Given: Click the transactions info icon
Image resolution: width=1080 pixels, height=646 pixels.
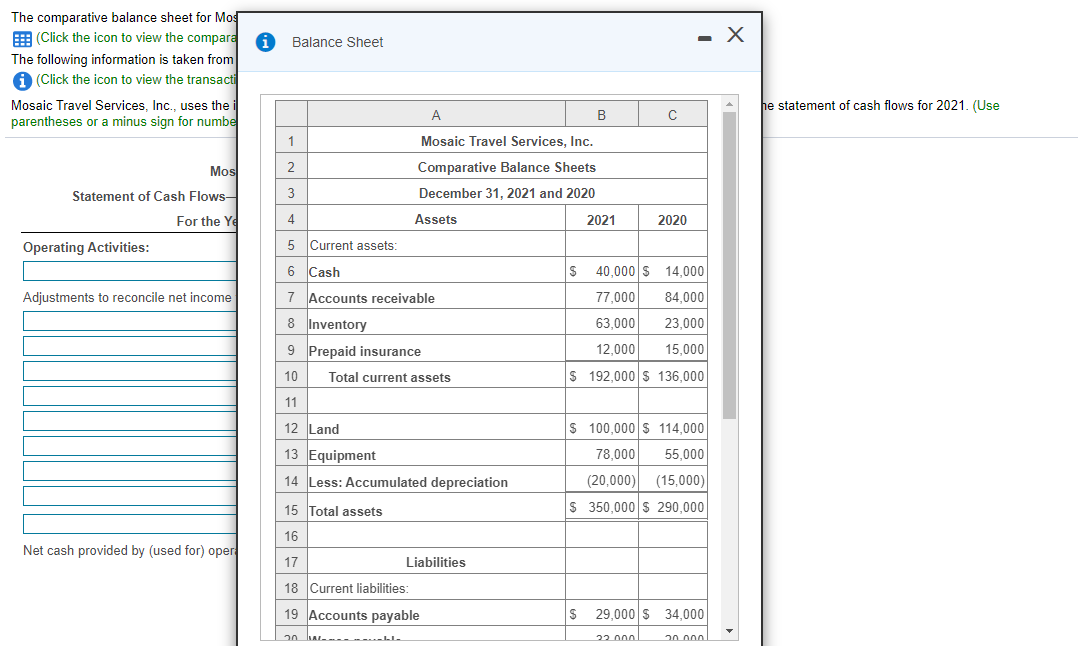Looking at the screenshot, I should pyautogui.click(x=22, y=81).
